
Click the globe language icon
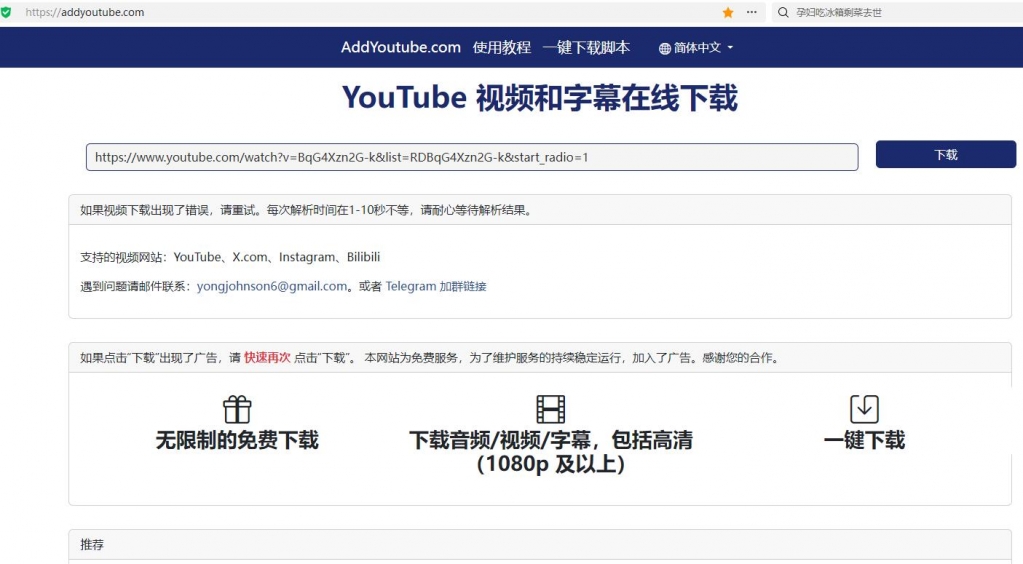point(664,48)
